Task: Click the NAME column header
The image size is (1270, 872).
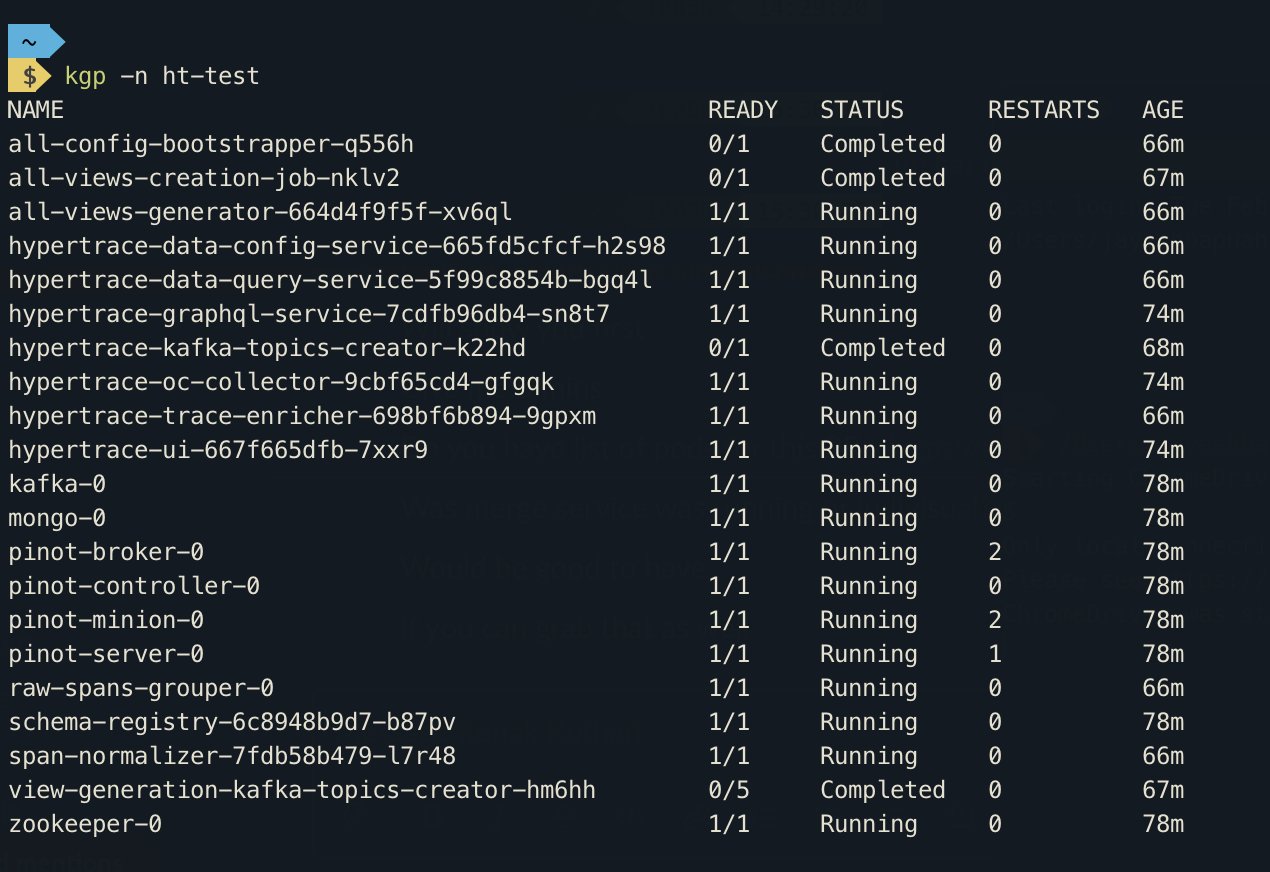Action: pyautogui.click(x=36, y=110)
